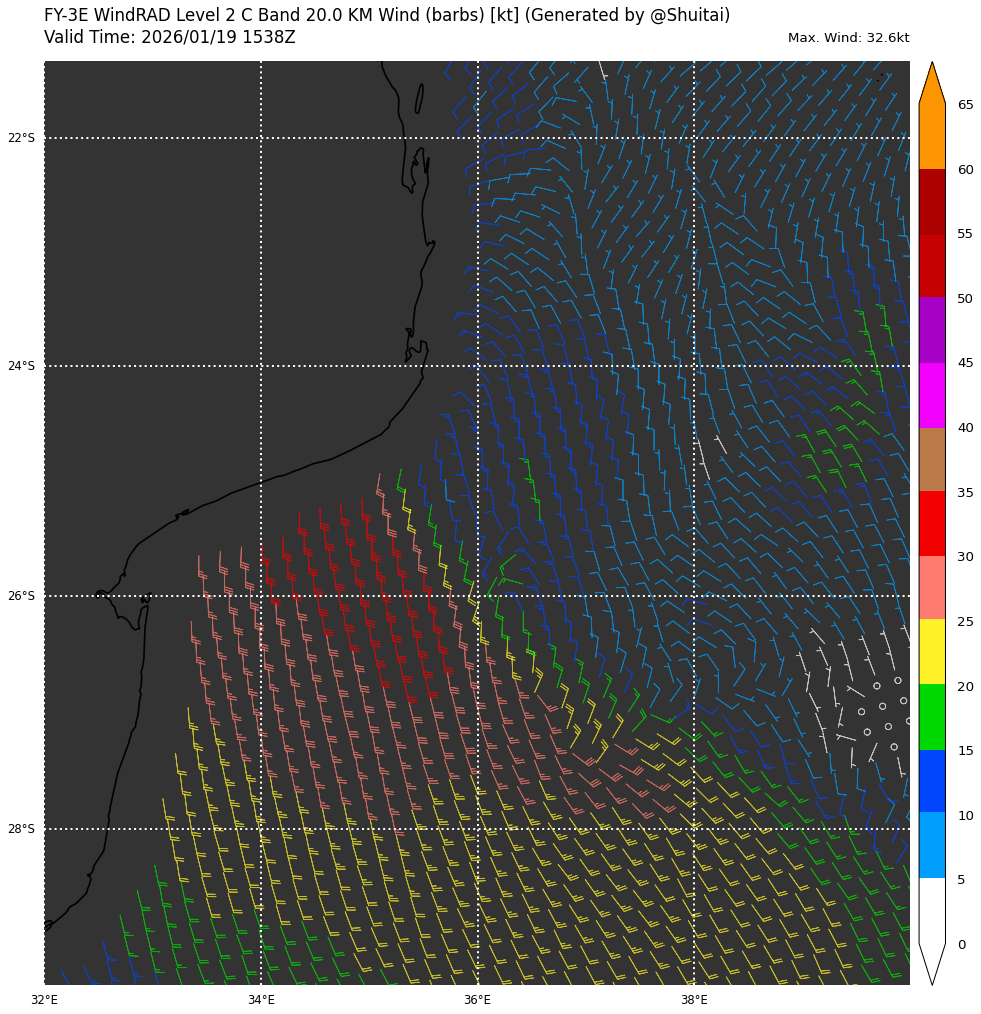Click the 38°E longitude tick label
This screenshot has width=981, height=1014.
pos(694,999)
